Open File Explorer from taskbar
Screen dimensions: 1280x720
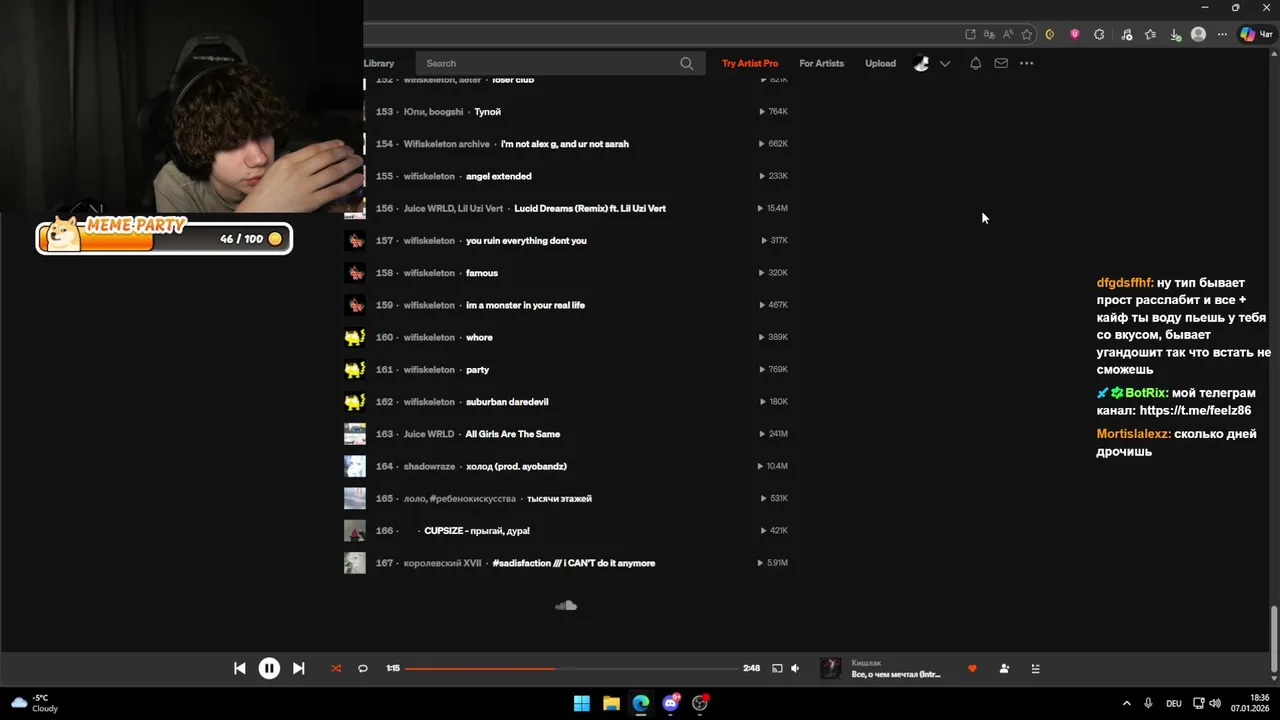coord(611,703)
